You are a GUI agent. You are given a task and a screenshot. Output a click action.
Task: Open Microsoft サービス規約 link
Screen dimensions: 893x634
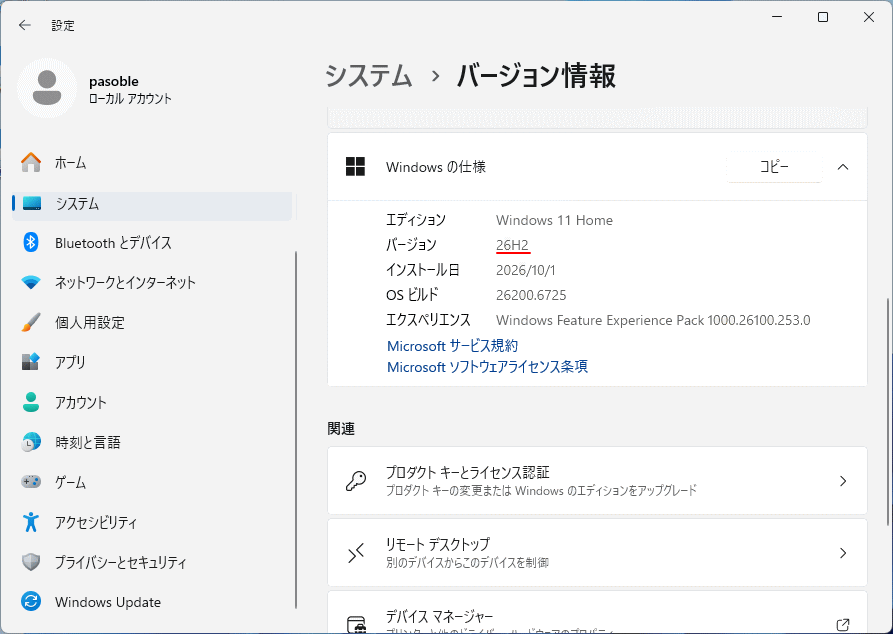click(452, 346)
